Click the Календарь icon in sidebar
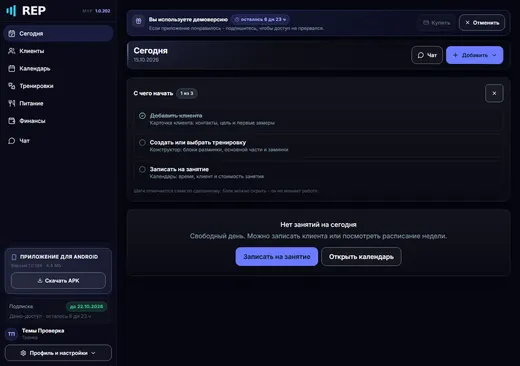This screenshot has width=520, height=366. click(x=12, y=68)
